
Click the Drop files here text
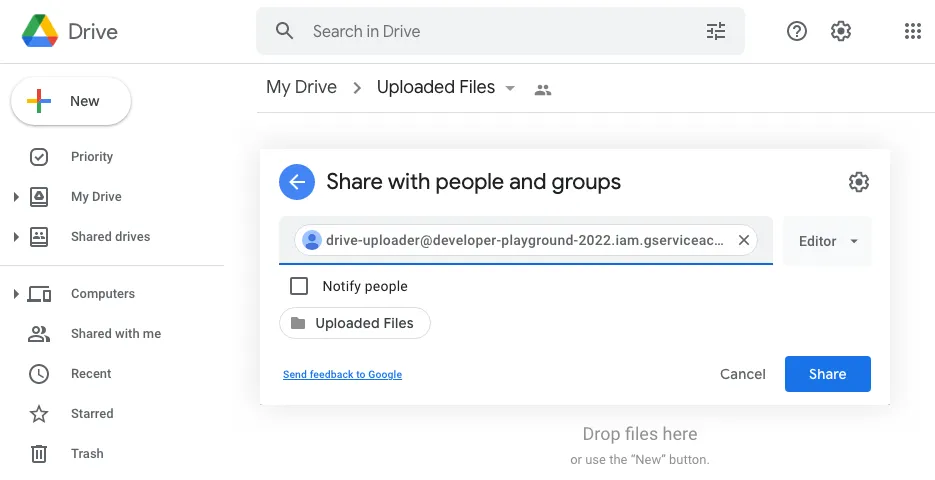point(640,434)
